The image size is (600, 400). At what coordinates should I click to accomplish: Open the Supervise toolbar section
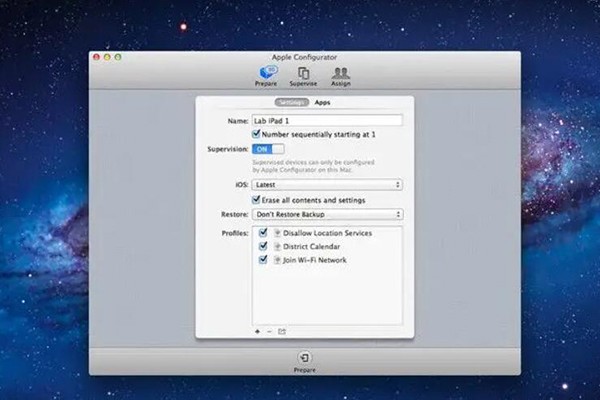[x=303, y=76]
